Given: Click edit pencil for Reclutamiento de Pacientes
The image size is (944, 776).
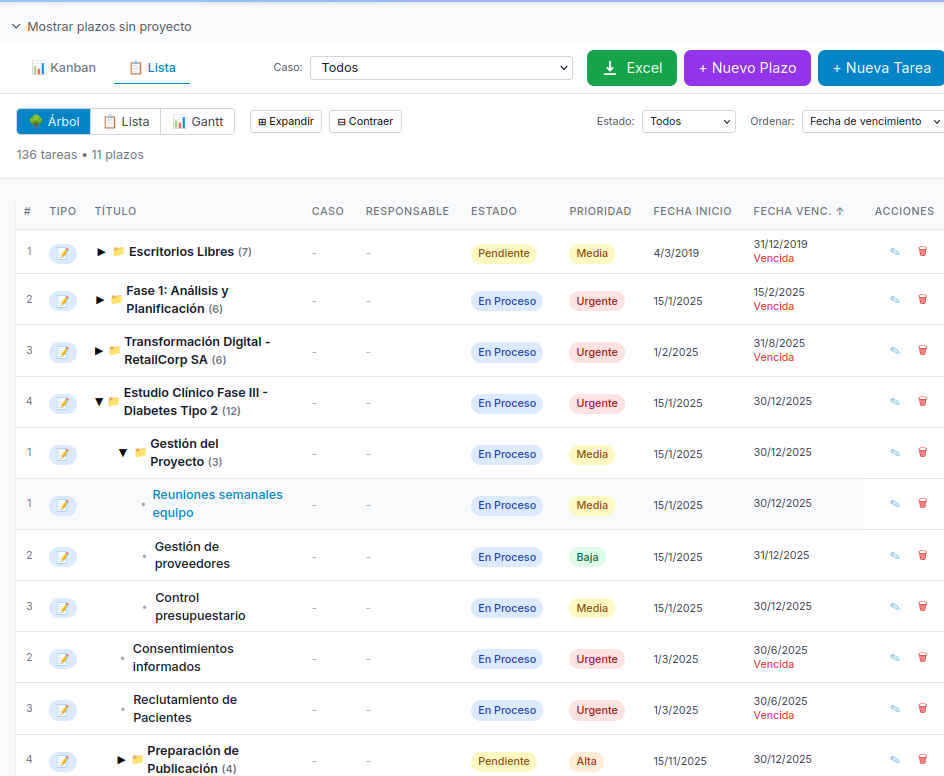Looking at the screenshot, I should click(x=895, y=709).
